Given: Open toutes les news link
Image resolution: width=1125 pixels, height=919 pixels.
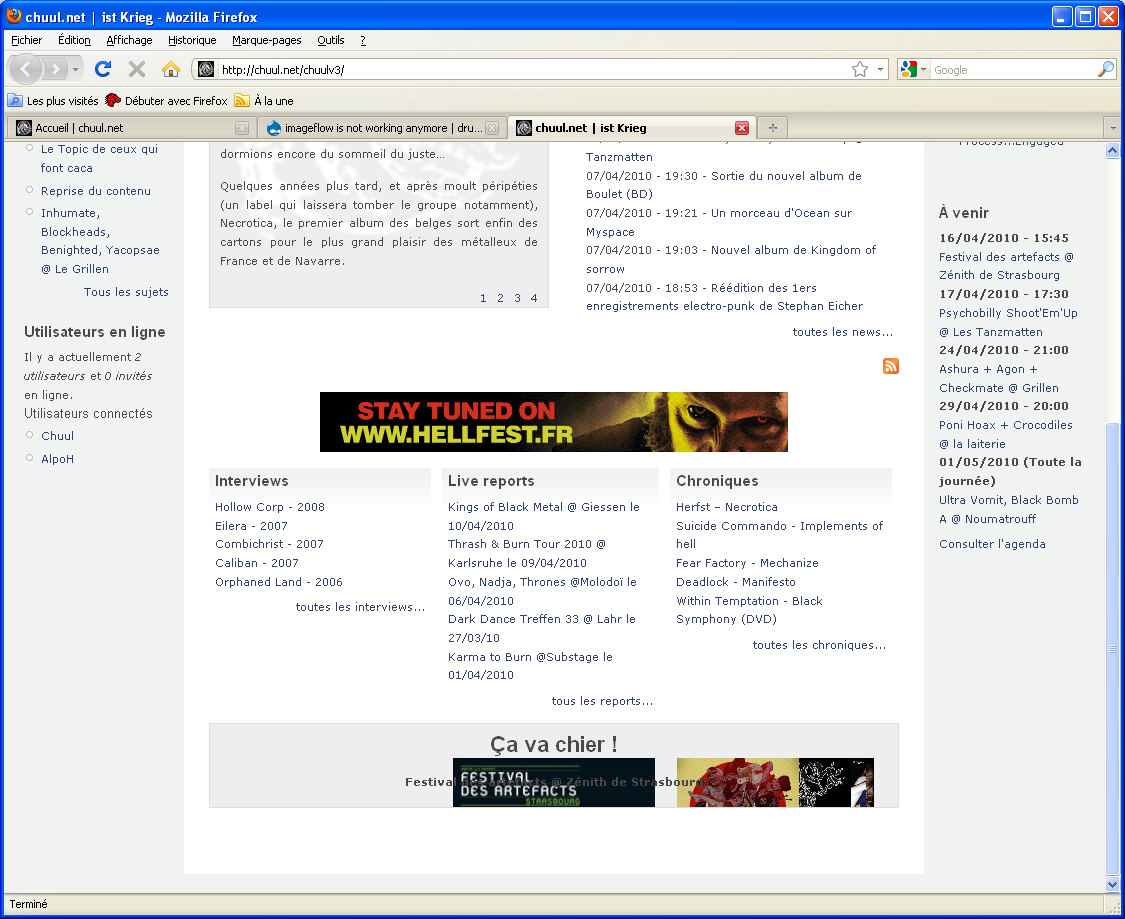Looking at the screenshot, I should [x=842, y=332].
